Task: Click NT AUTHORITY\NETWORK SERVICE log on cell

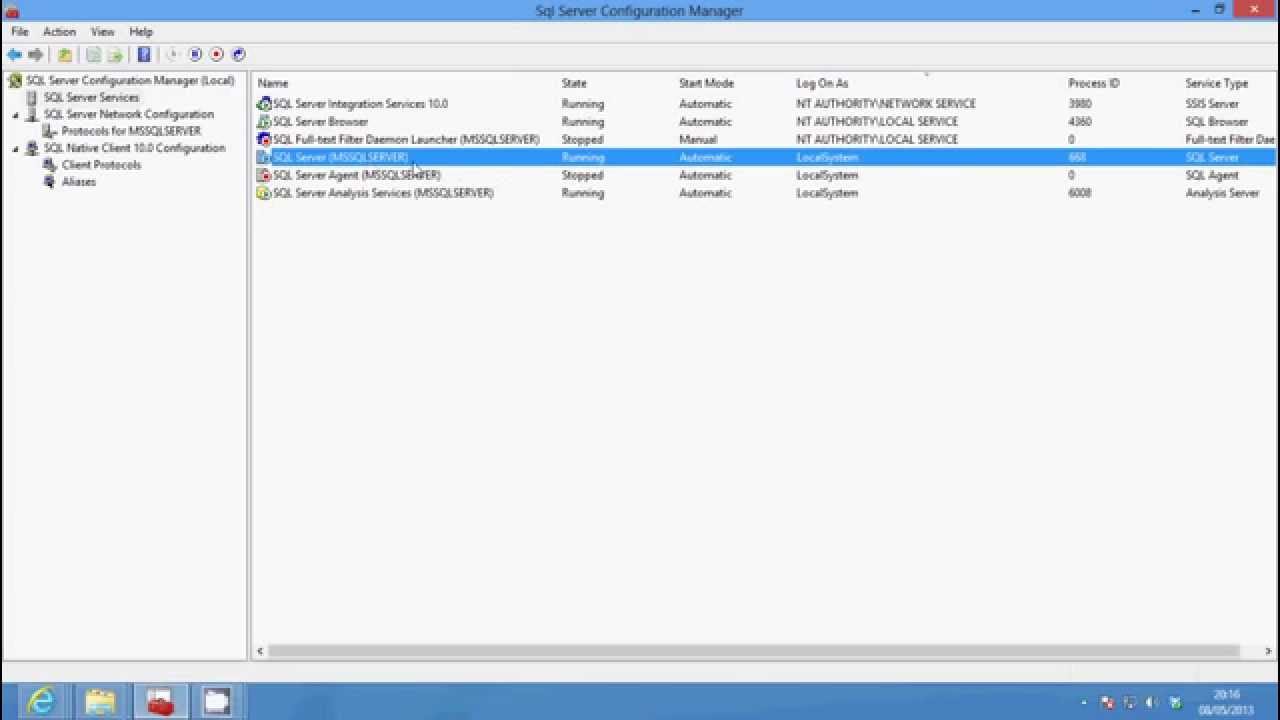Action: [x=886, y=104]
